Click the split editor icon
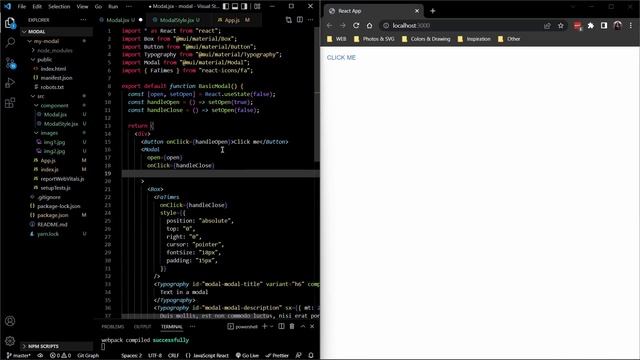This screenshot has height=360, width=640. tap(300, 20)
